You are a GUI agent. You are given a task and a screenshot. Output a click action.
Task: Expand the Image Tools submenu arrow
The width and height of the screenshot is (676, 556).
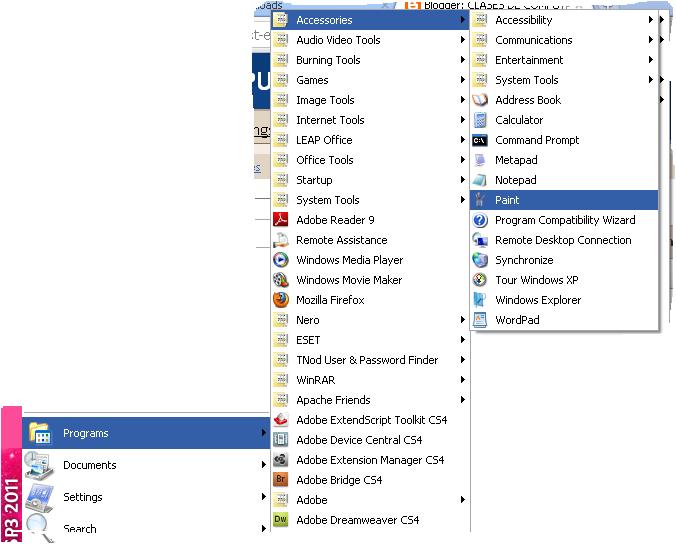click(x=462, y=100)
